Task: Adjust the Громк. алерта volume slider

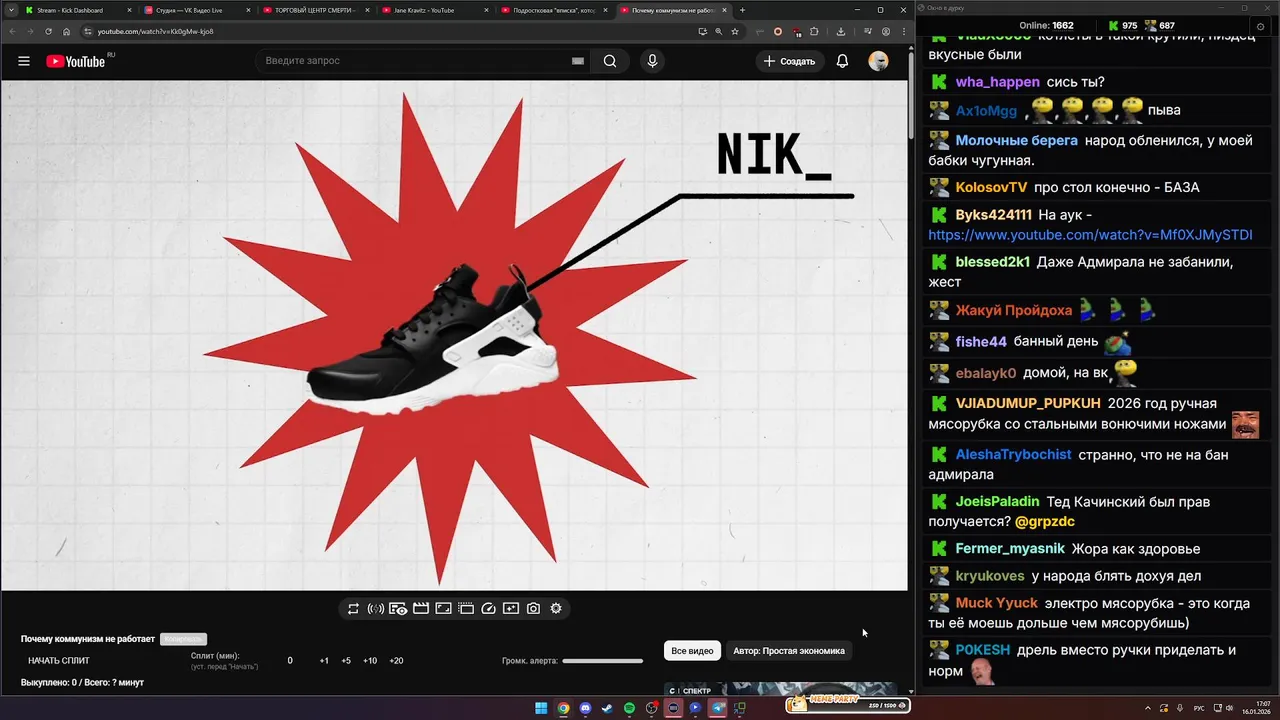Action: [602, 661]
